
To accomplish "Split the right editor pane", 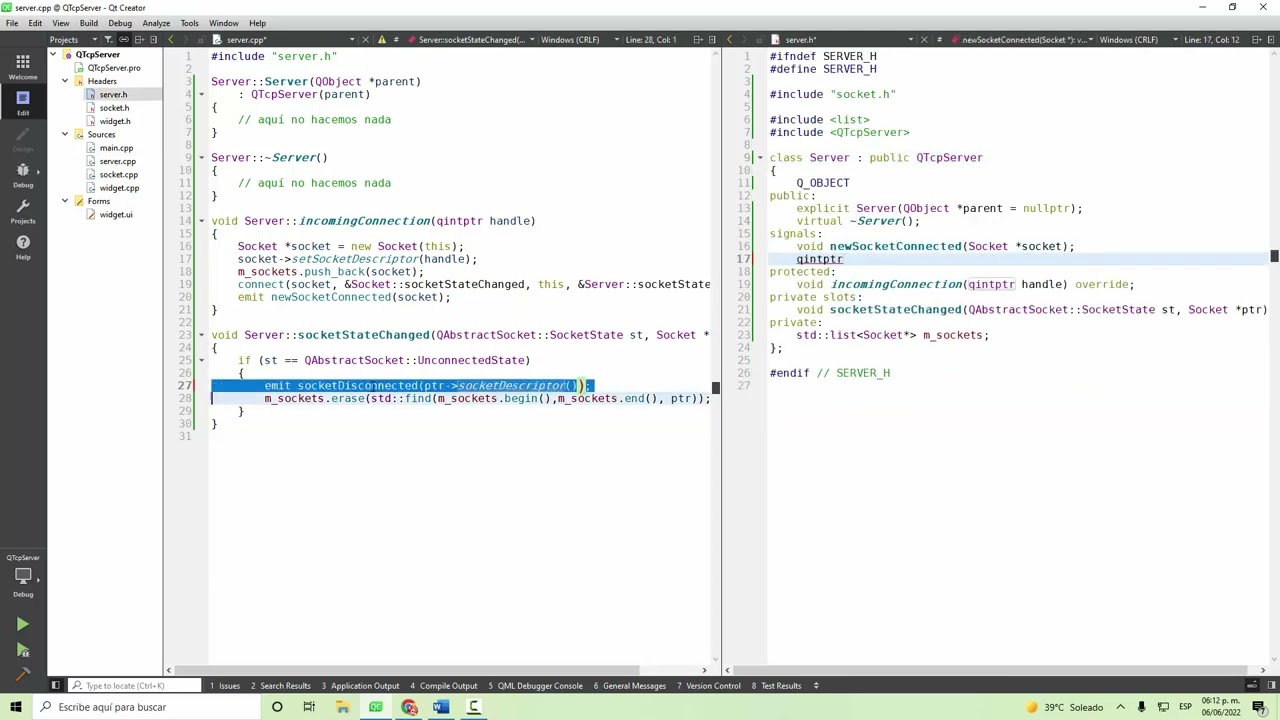I will [1256, 40].
